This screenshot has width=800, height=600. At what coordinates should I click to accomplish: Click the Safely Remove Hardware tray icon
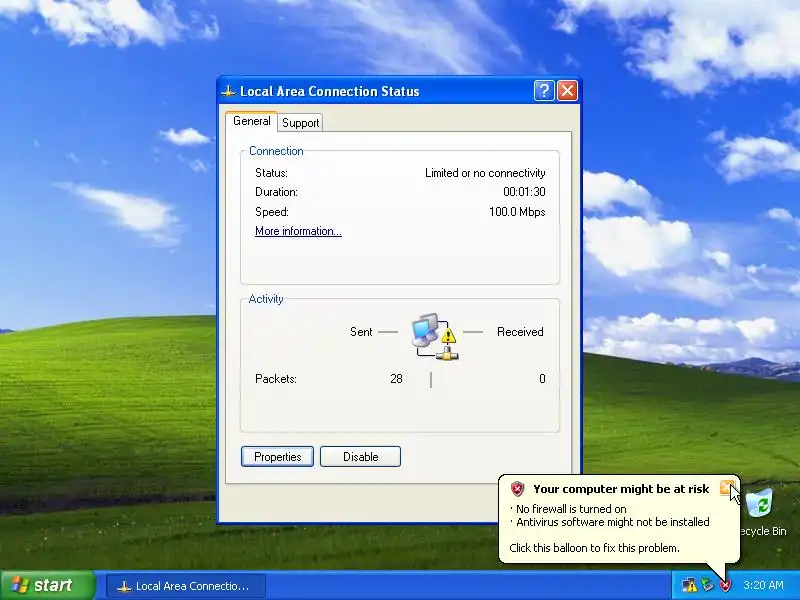pyautogui.click(x=707, y=585)
